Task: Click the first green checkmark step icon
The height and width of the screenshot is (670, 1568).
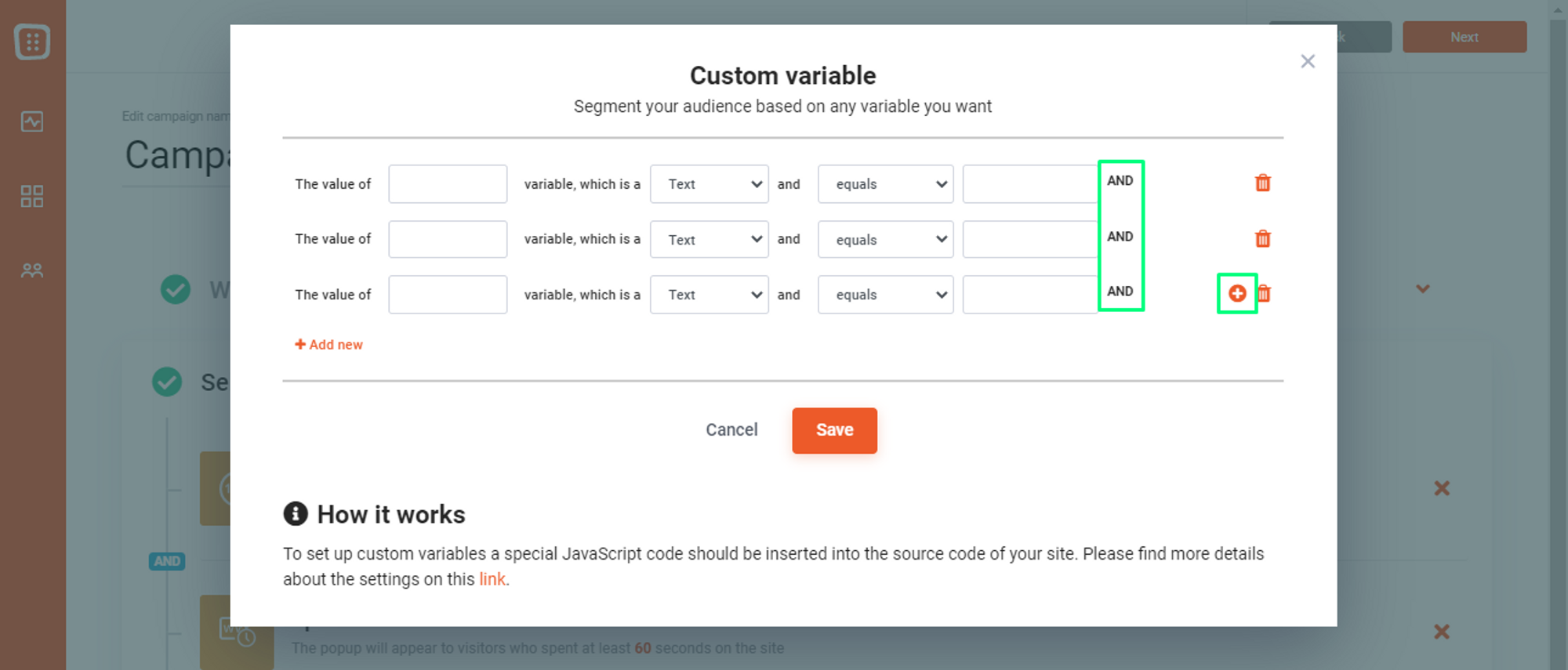Action: 176,289
